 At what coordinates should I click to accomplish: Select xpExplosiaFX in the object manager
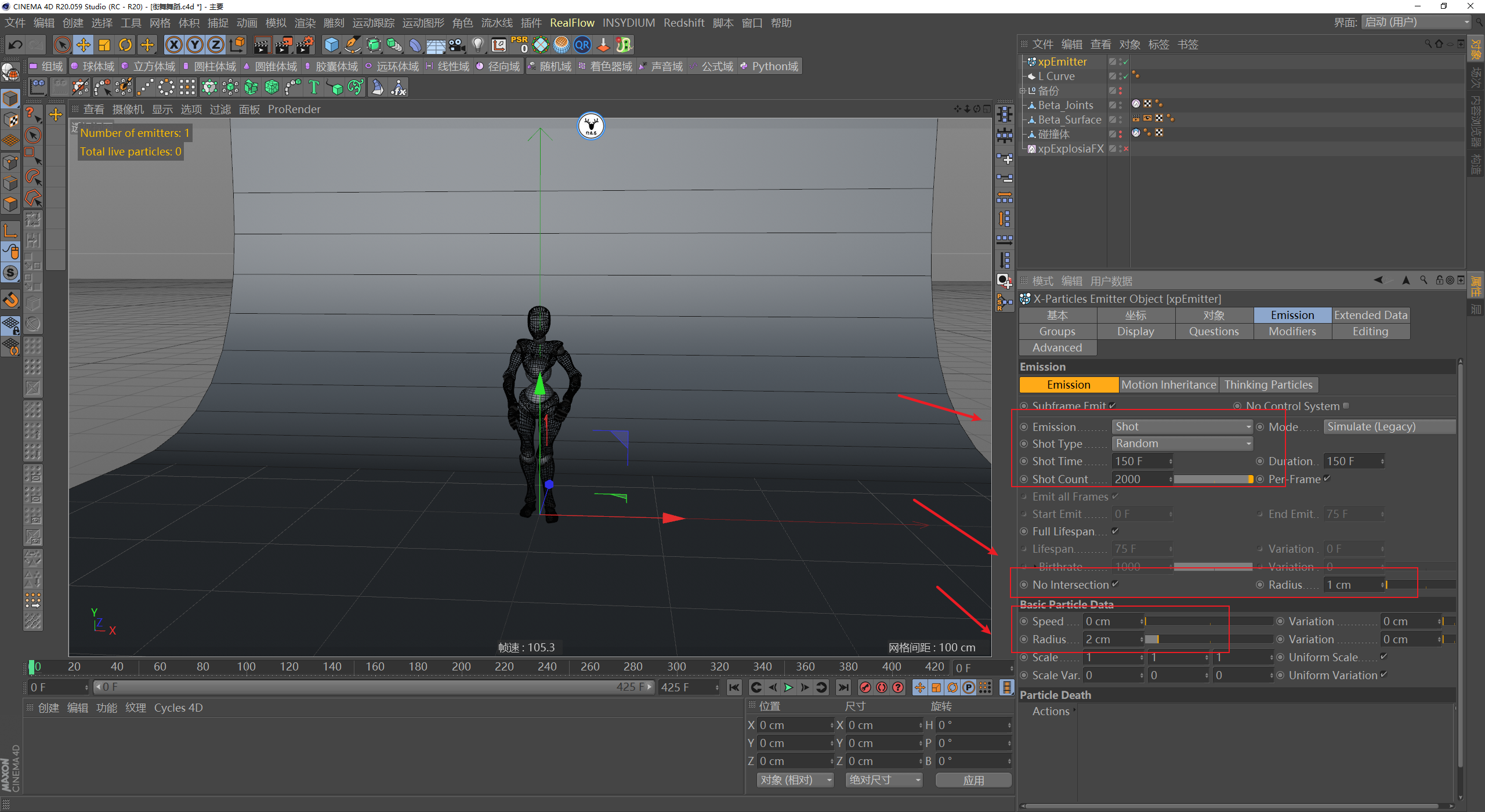[1070, 148]
